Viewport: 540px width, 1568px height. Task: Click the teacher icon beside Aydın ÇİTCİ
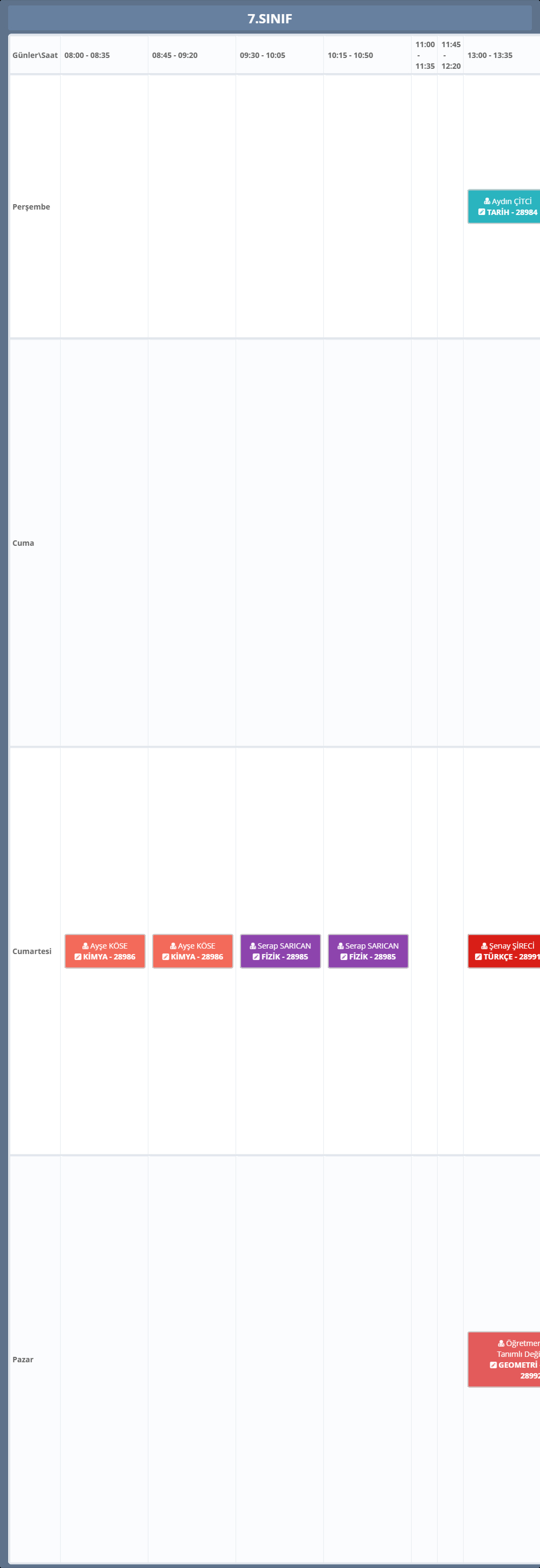[487, 201]
